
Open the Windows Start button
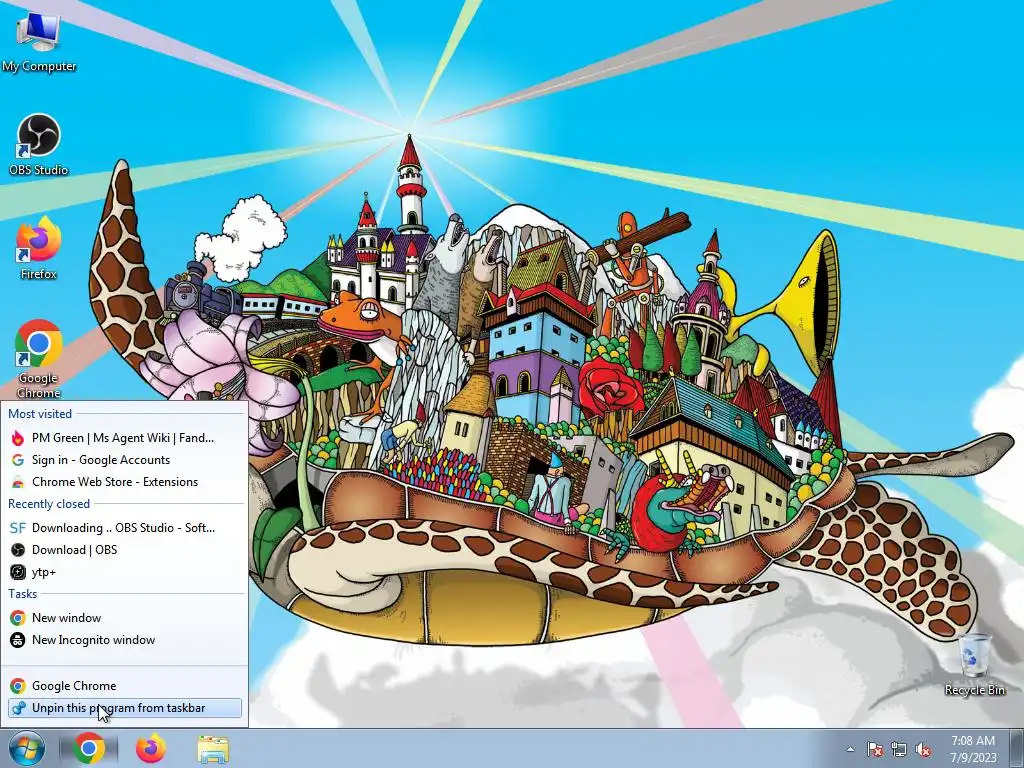[x=26, y=748]
